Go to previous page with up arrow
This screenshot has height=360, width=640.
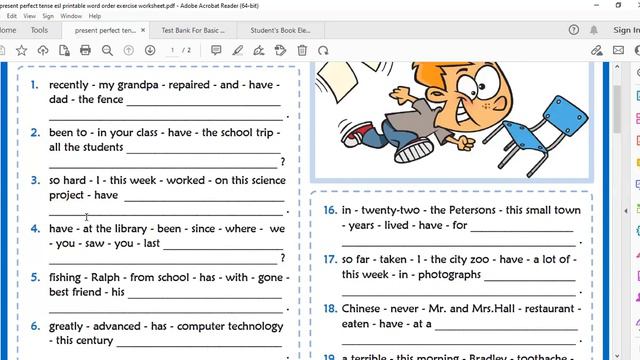point(129,51)
